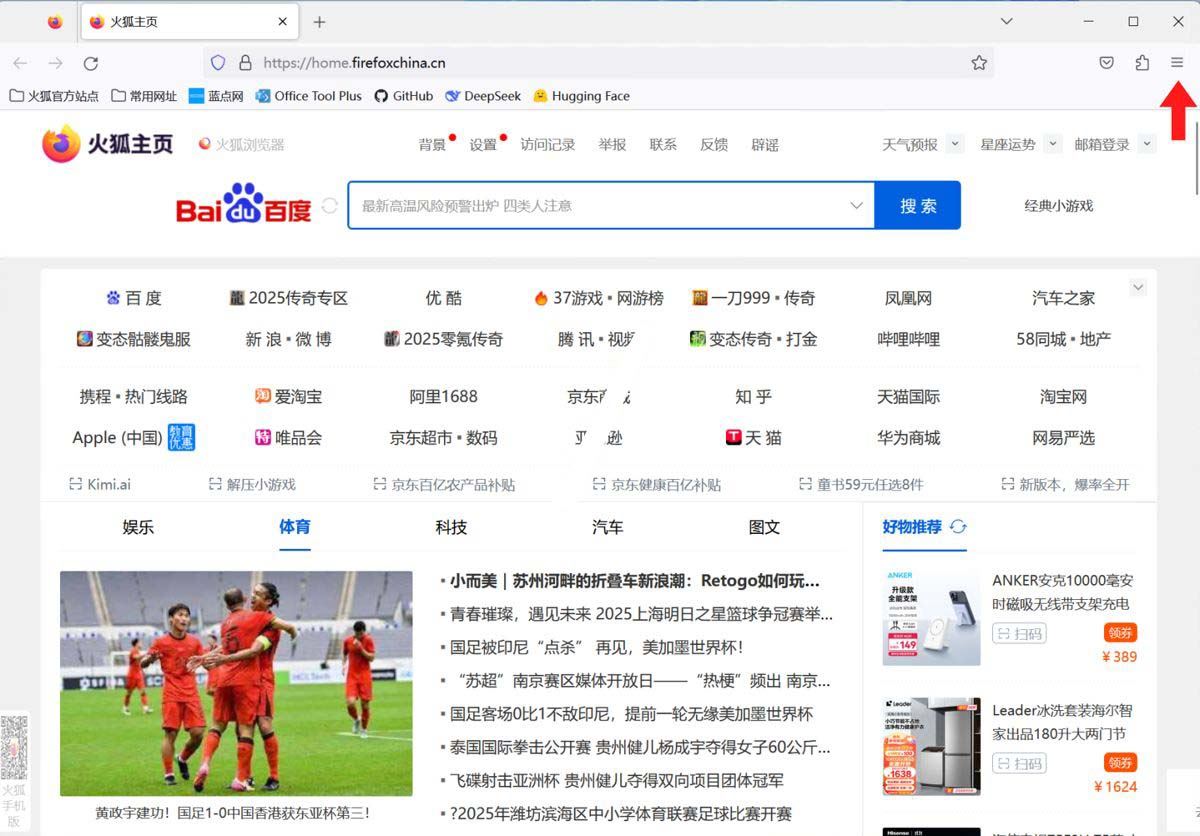Open 访问记录 in the top menu

tap(548, 145)
